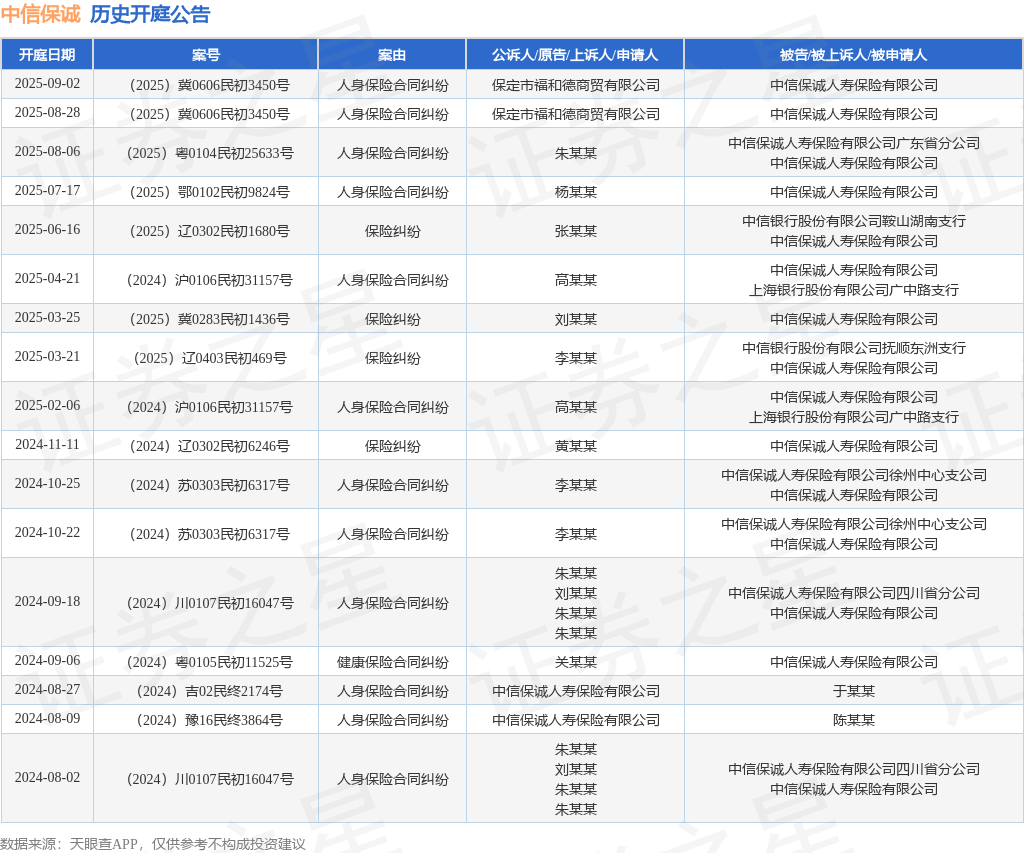Click the date 2024-10-25

47,484
